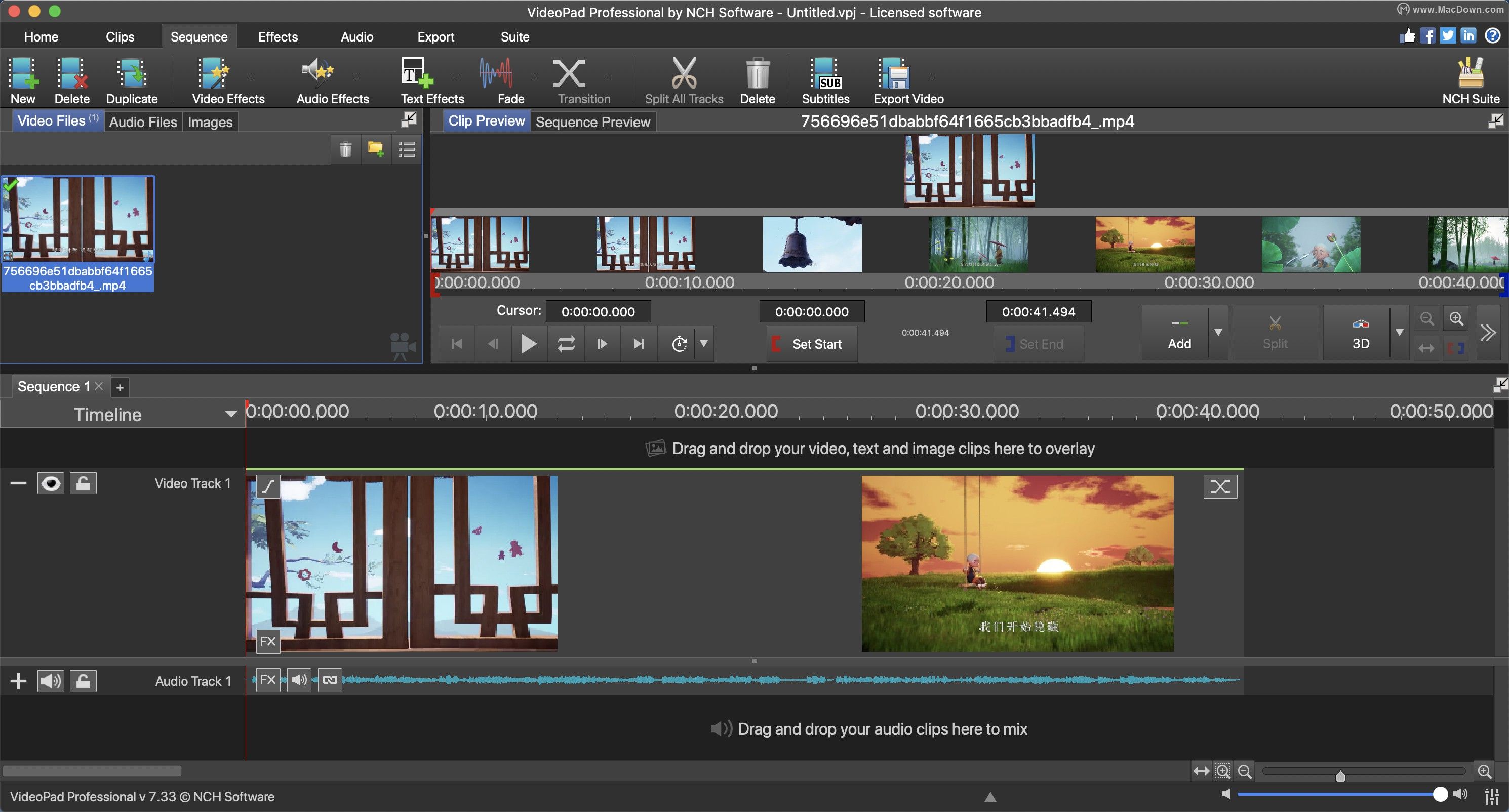This screenshot has height=812, width=1509.
Task: Apply Fade from toolbar
Action: [510, 80]
